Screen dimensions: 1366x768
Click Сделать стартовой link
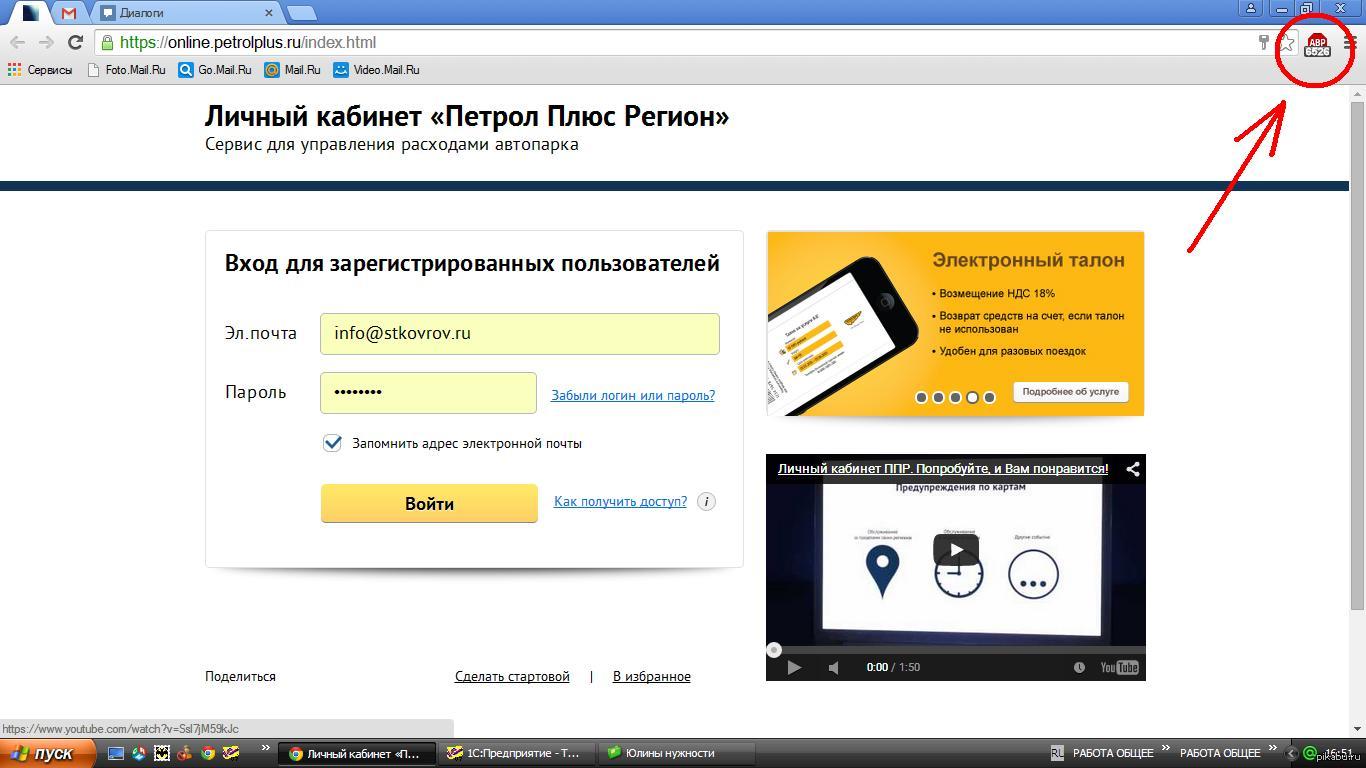(512, 676)
